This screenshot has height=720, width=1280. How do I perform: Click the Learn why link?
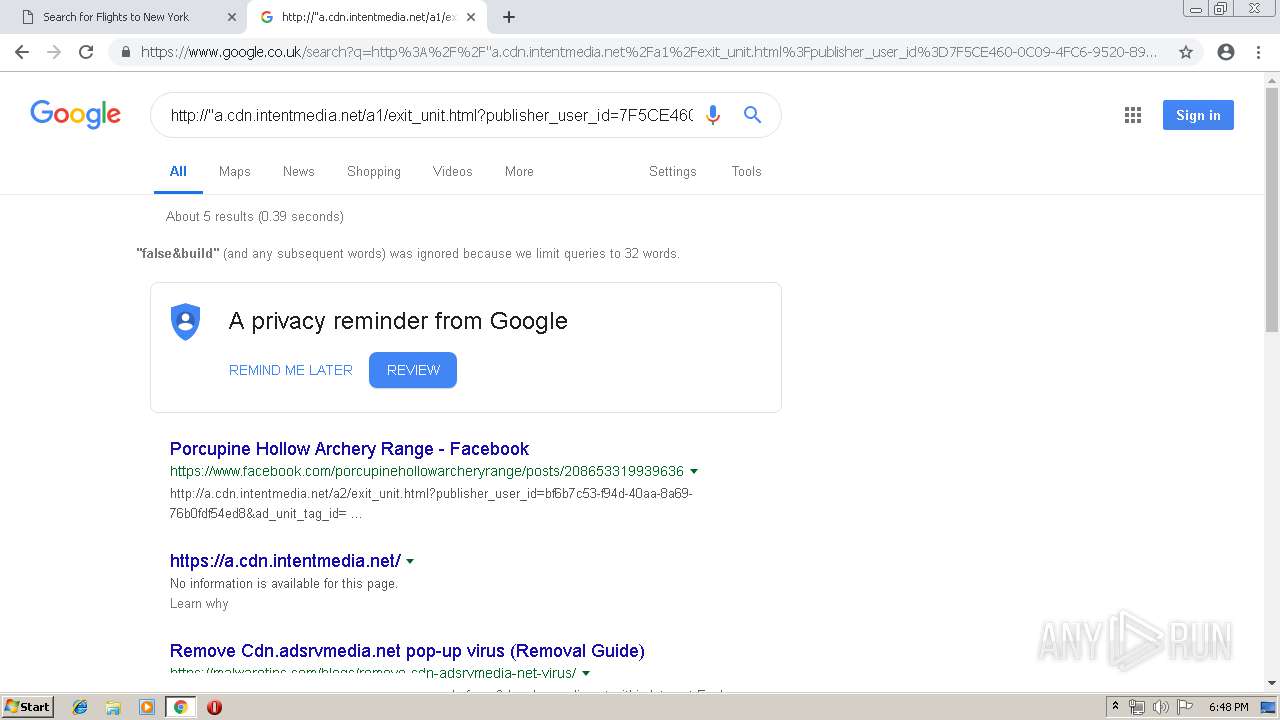point(199,604)
